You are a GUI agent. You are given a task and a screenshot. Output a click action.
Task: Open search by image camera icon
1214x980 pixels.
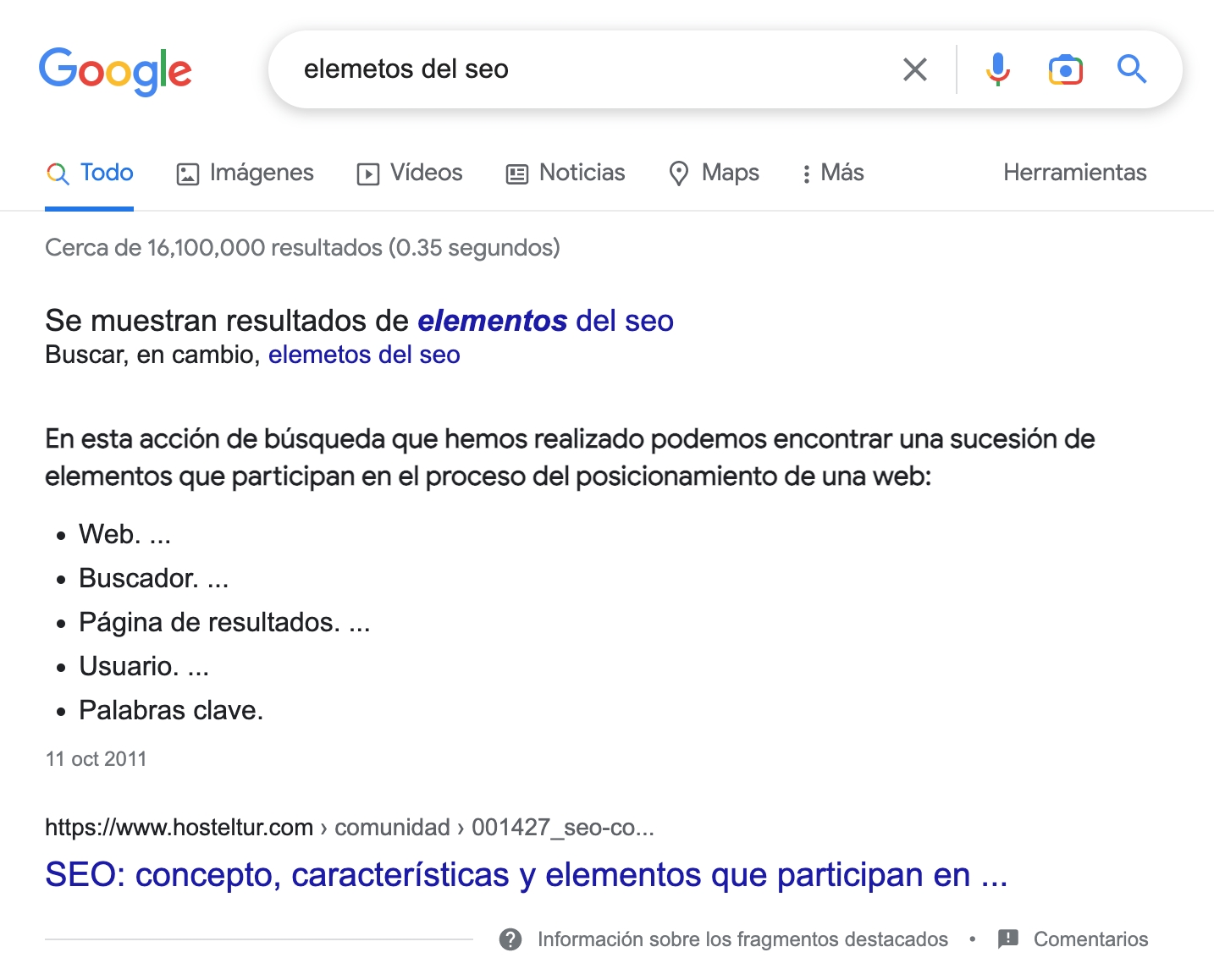coord(1066,69)
